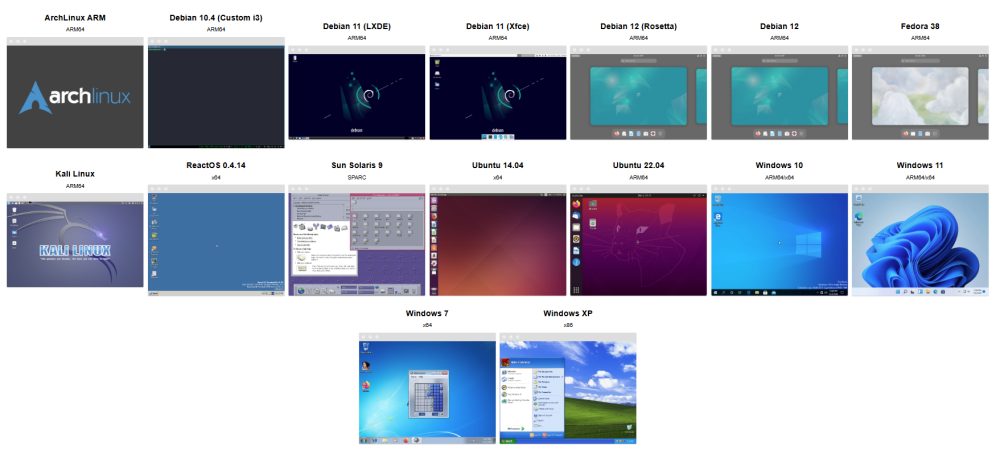The image size is (1000, 454).
Task: Click the Windows 11 Start button
Action: point(899,292)
